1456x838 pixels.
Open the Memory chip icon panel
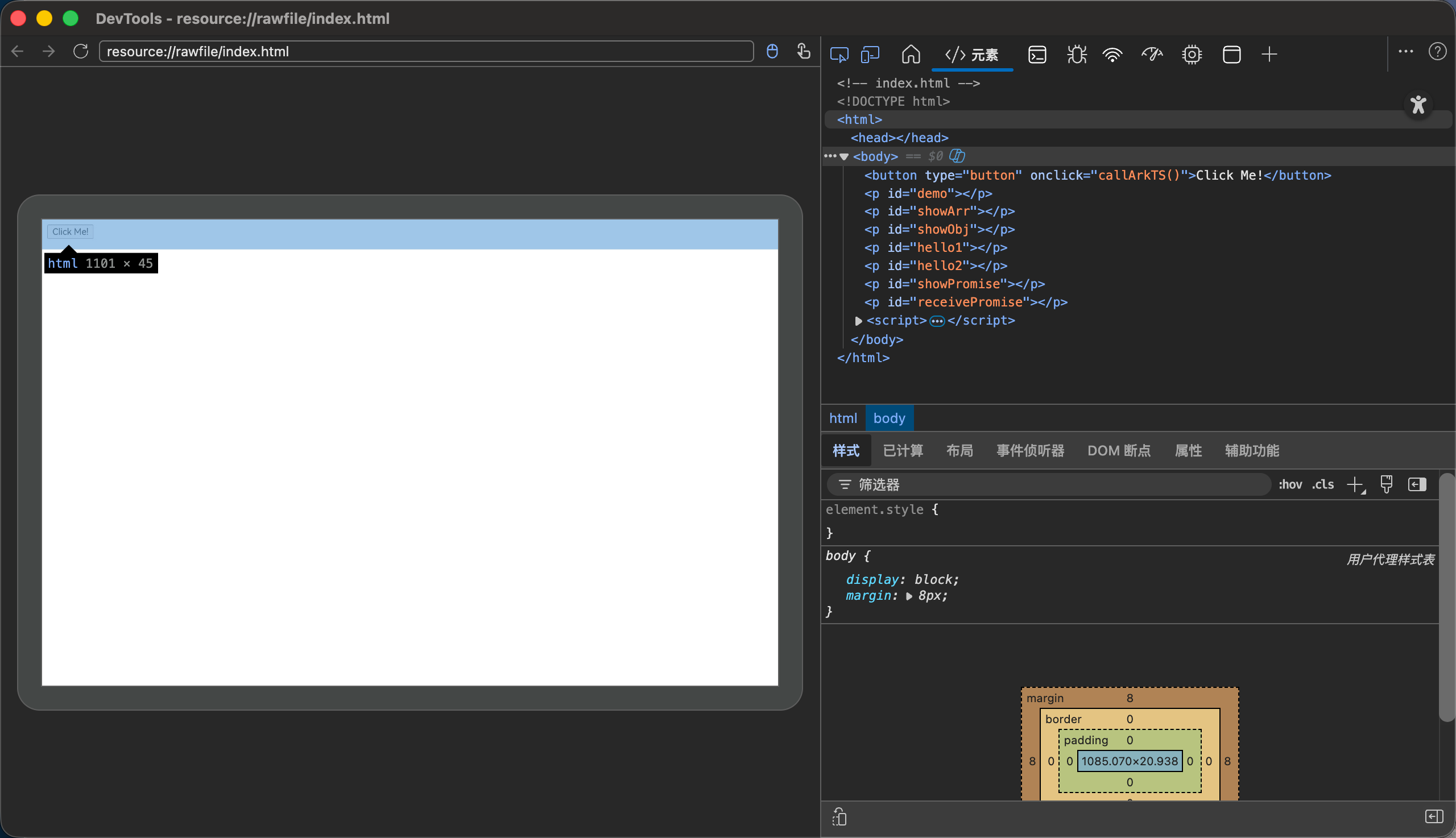pos(1191,55)
